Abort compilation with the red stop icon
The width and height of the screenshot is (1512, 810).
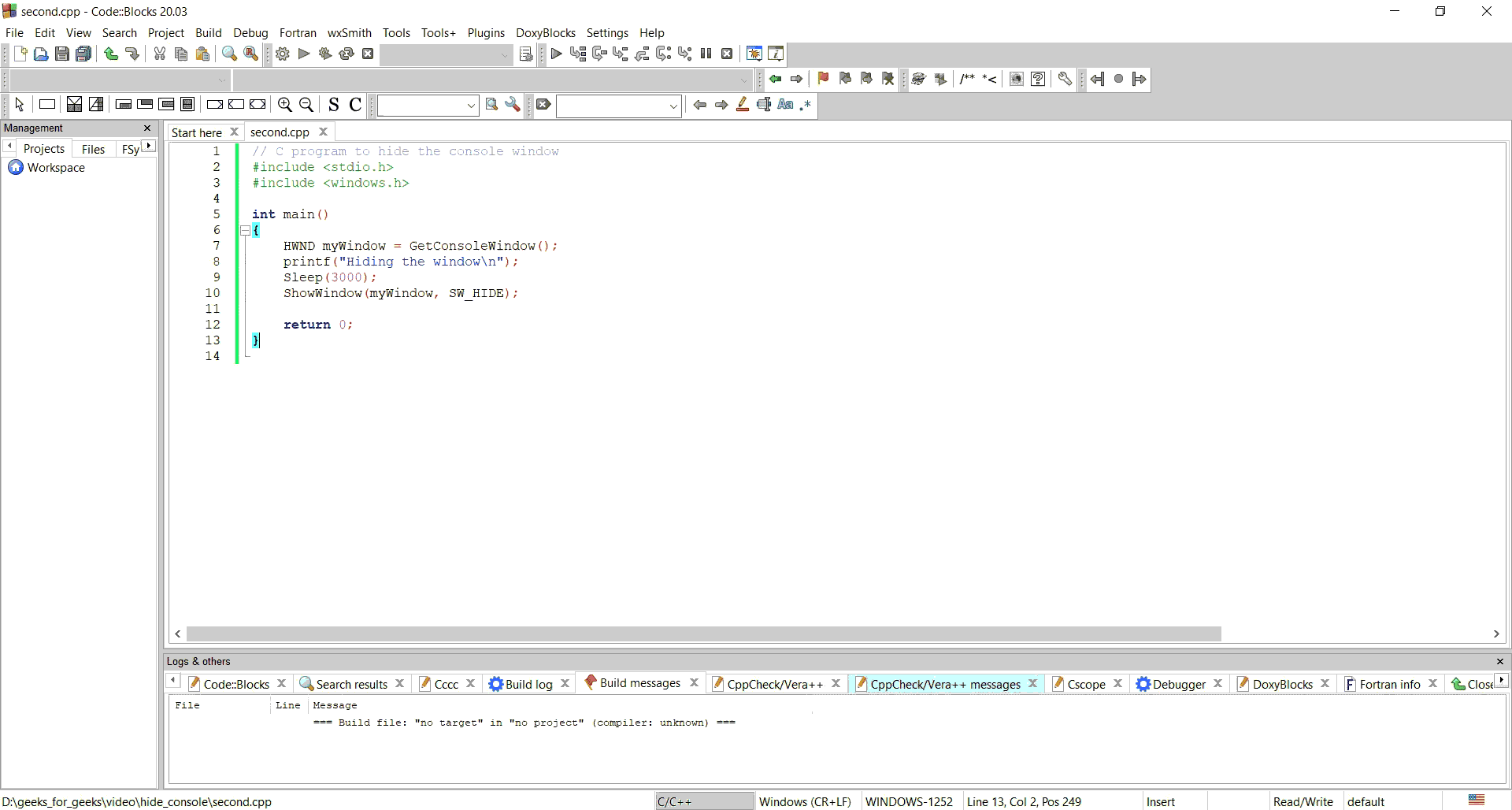(368, 54)
